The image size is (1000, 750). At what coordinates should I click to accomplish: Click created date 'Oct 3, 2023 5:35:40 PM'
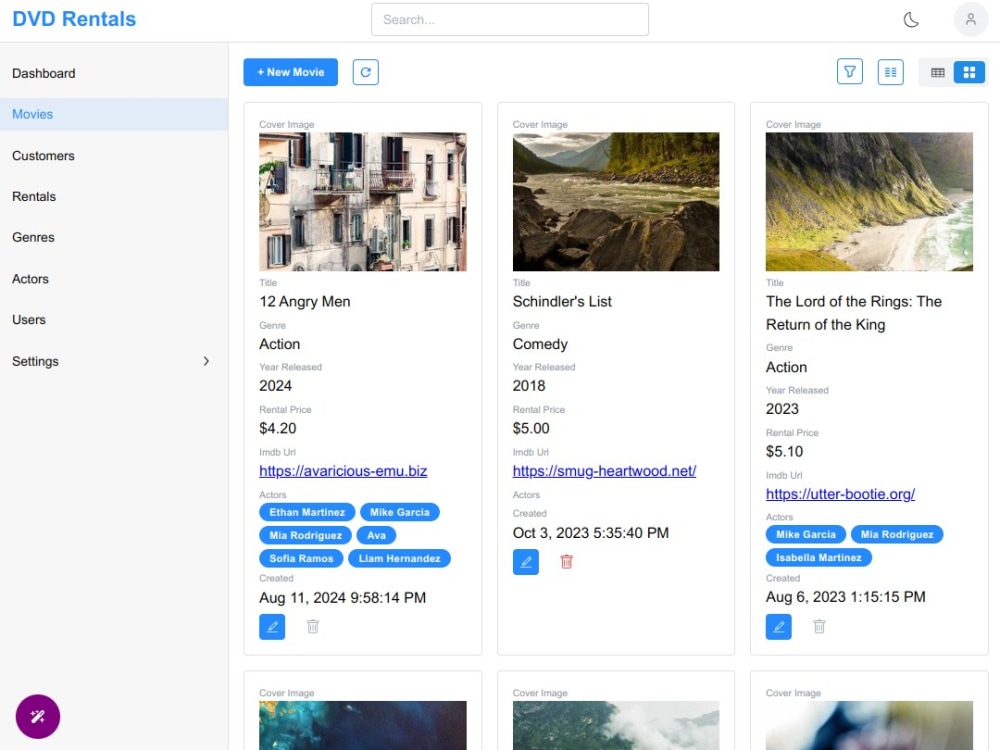point(591,533)
